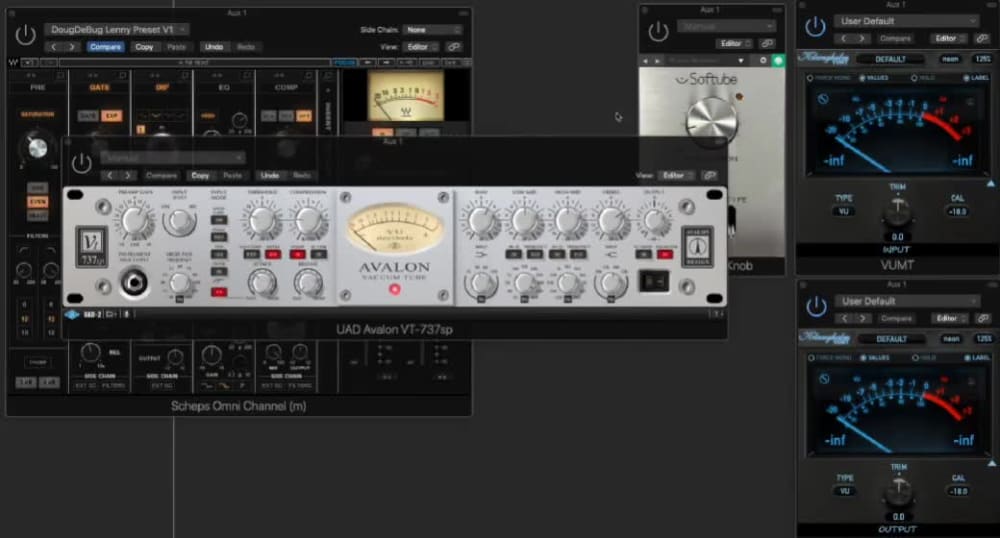
Task: Click CAL -18.0 value in VUMT Input
Action: point(958,212)
